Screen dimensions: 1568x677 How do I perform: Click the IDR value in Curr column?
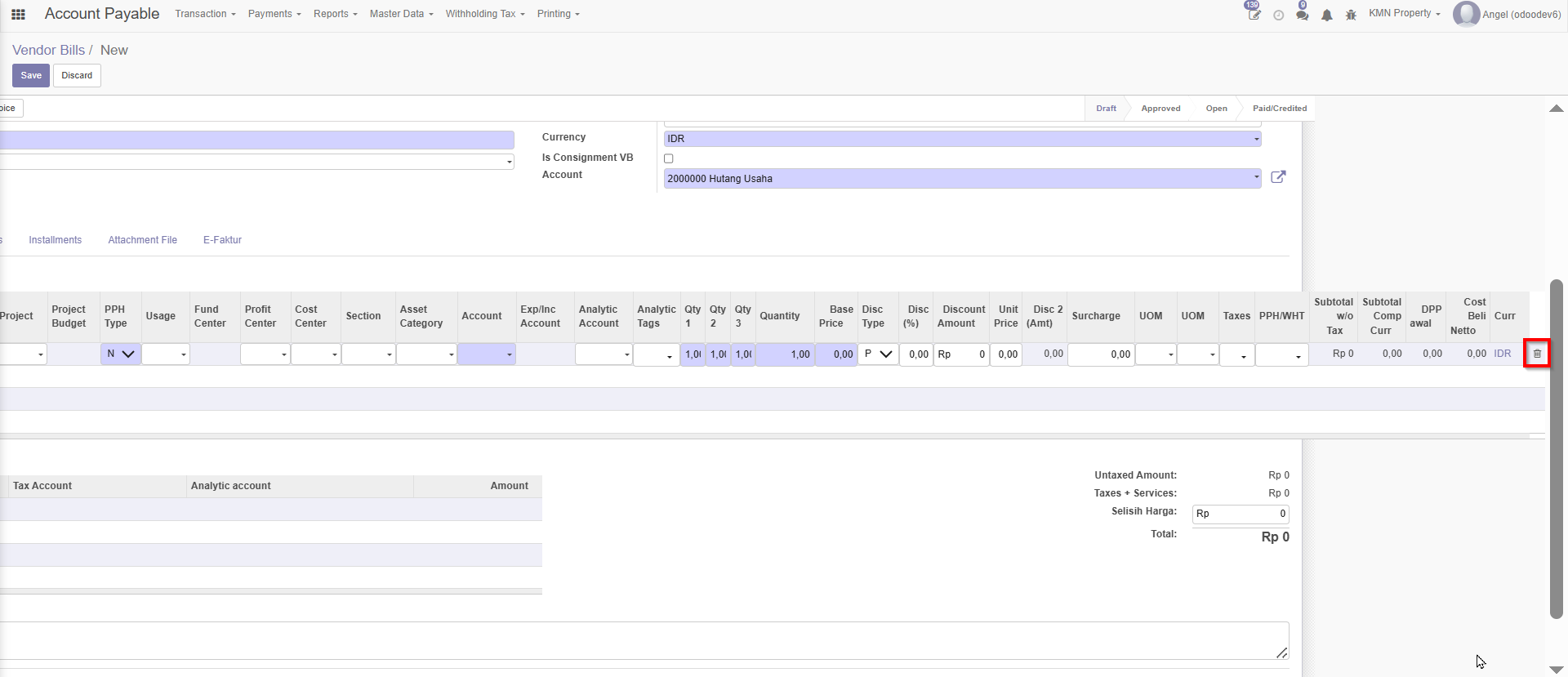pyautogui.click(x=1502, y=354)
